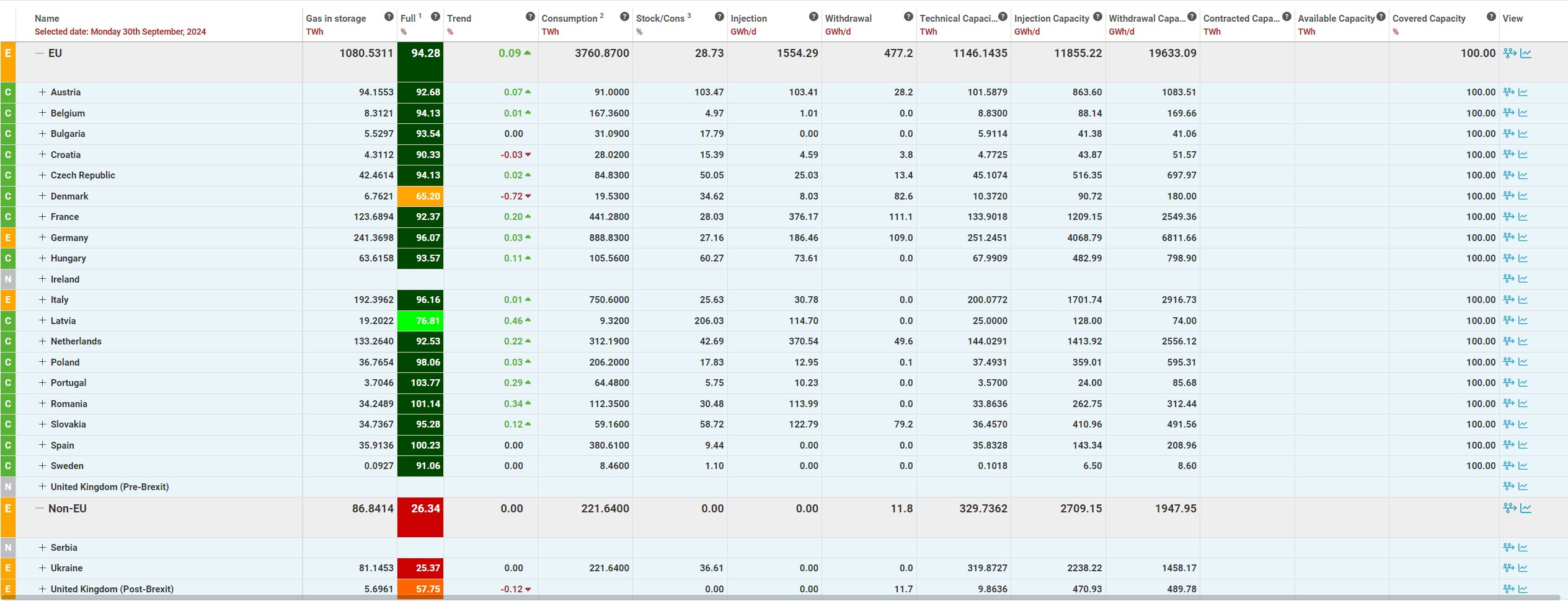Viewport: 1568px width, 601px height.
Task: Open the help icon for Full column
Action: 436,17
